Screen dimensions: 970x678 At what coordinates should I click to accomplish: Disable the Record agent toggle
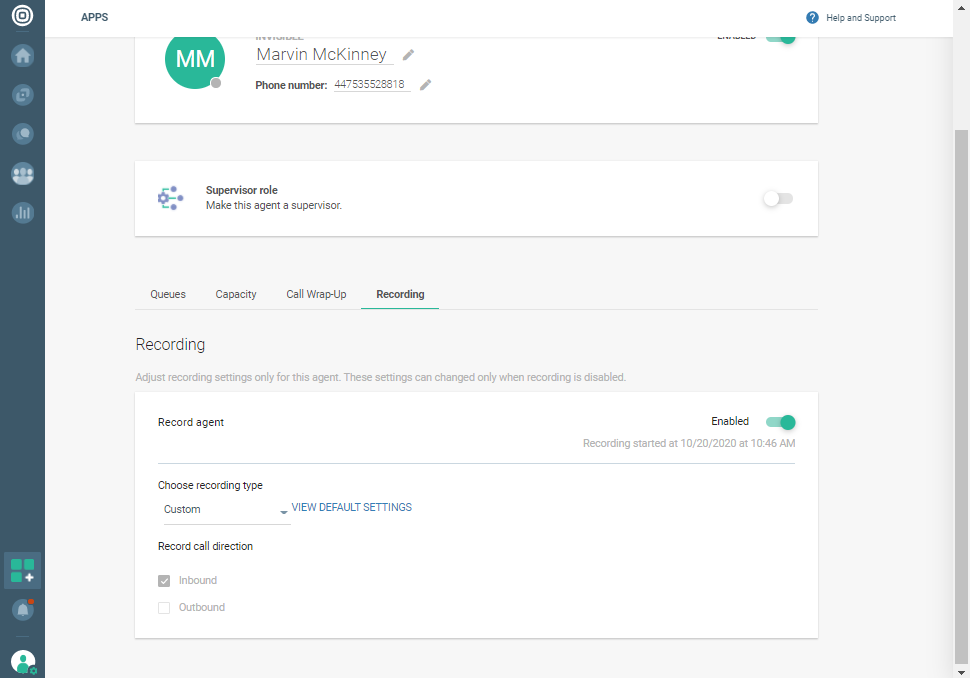point(780,422)
